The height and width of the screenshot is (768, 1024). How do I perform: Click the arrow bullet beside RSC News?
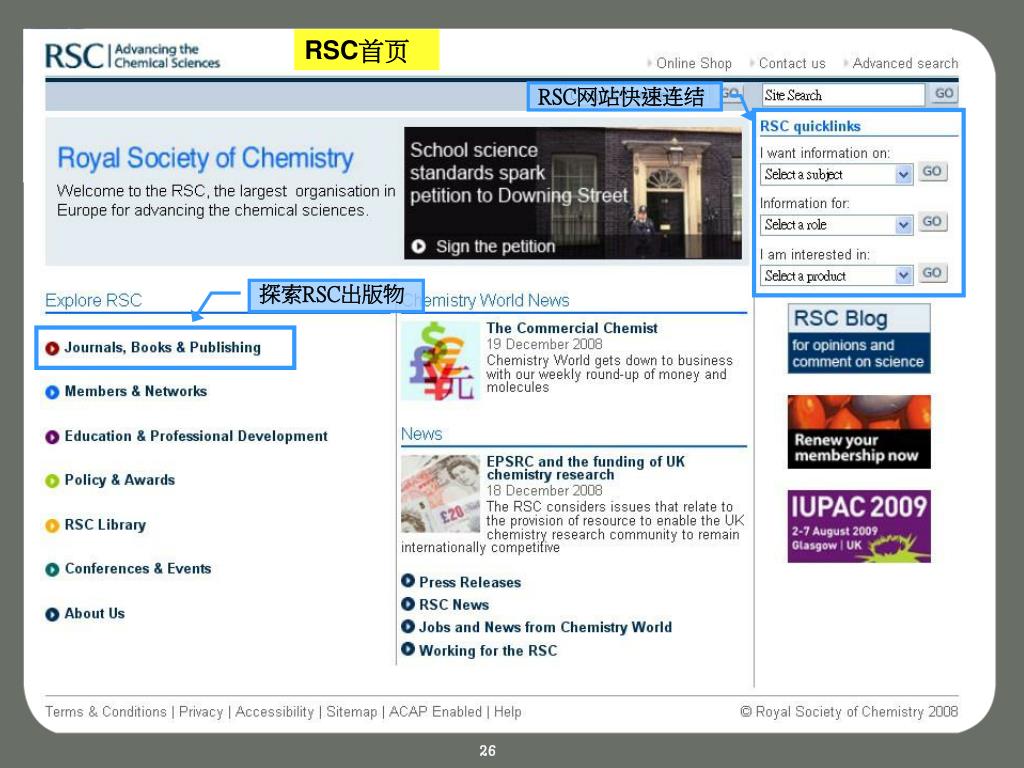pos(408,603)
